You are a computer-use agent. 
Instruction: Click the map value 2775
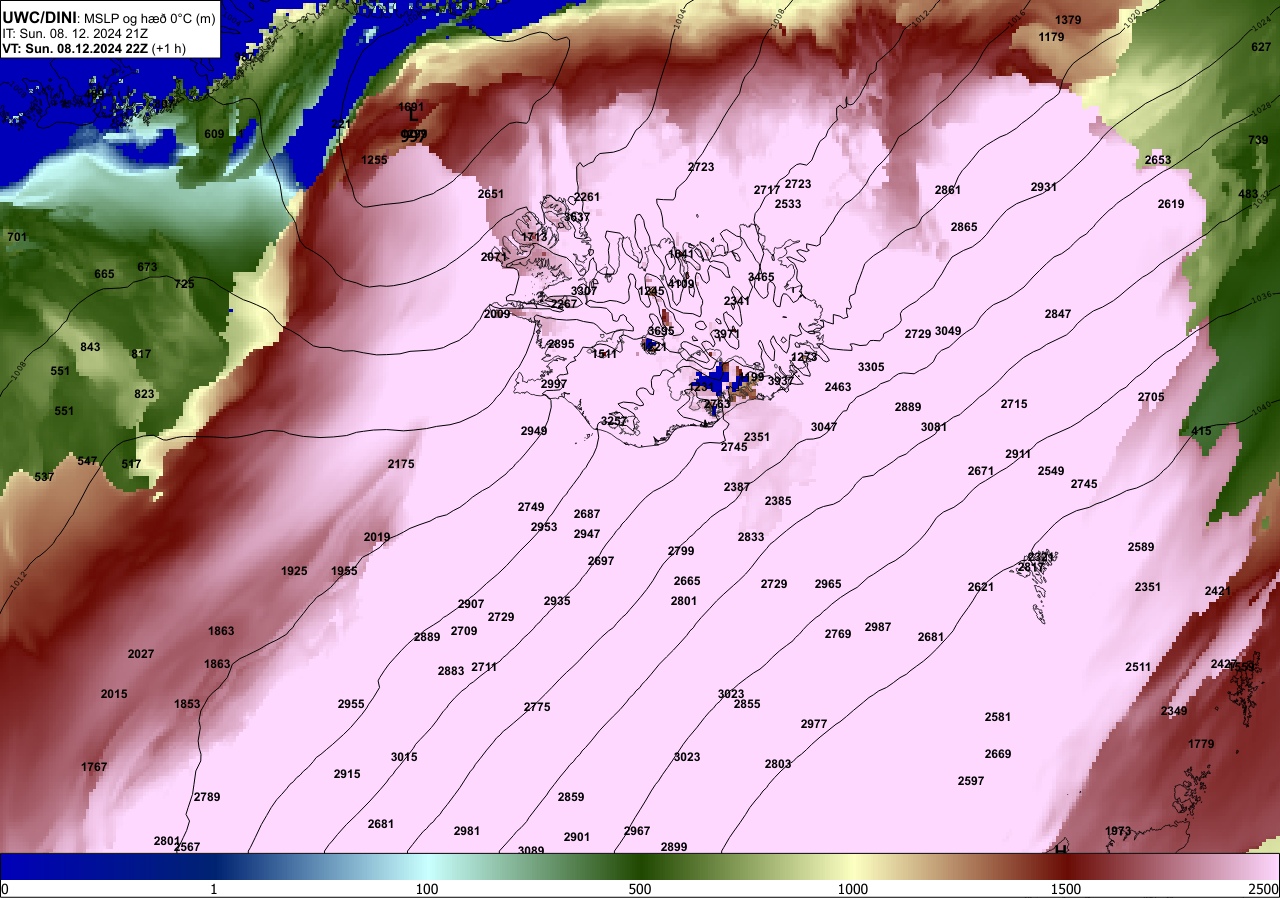(537, 707)
